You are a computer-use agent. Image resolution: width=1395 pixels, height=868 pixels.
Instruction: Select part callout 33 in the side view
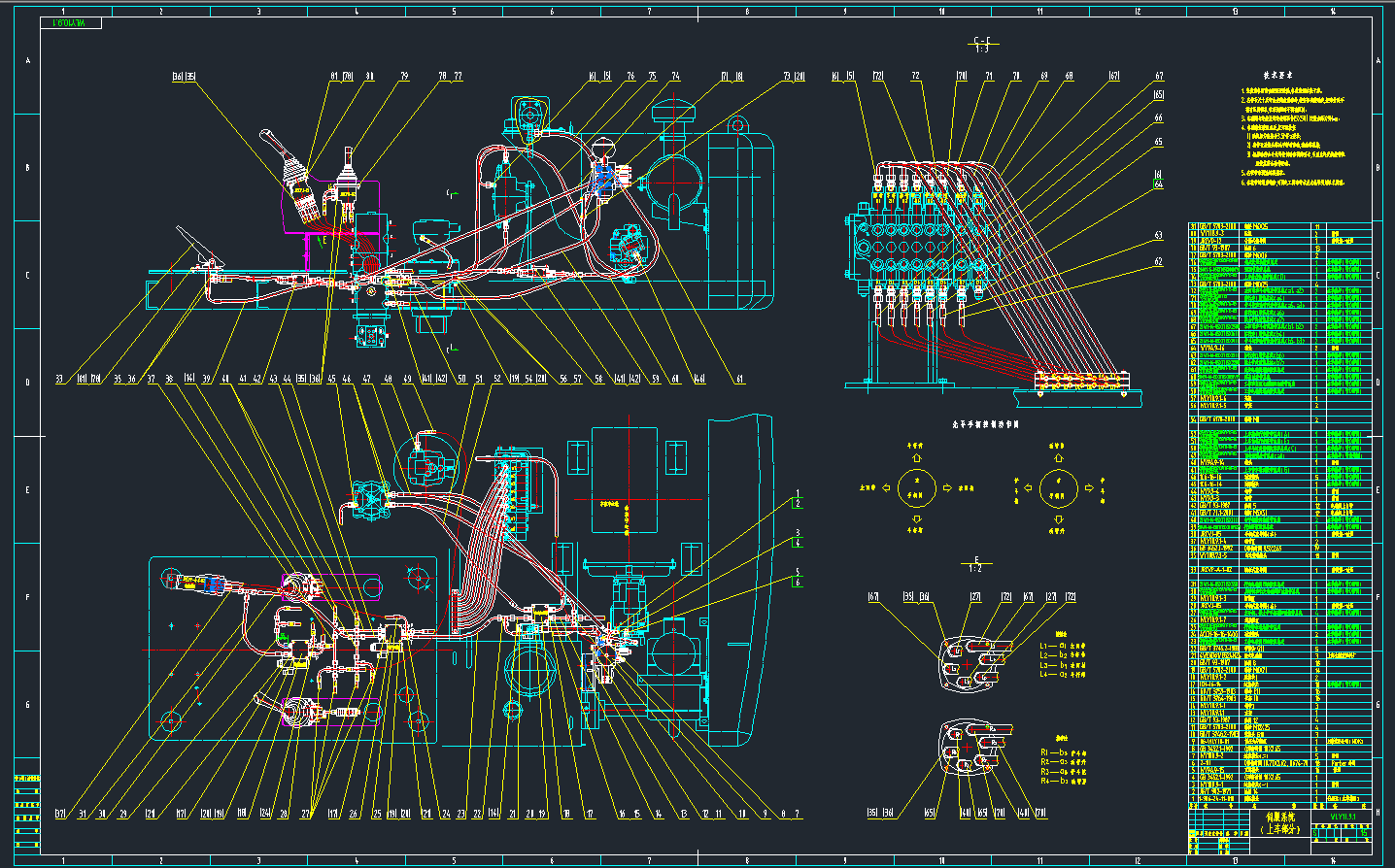[x=59, y=380]
